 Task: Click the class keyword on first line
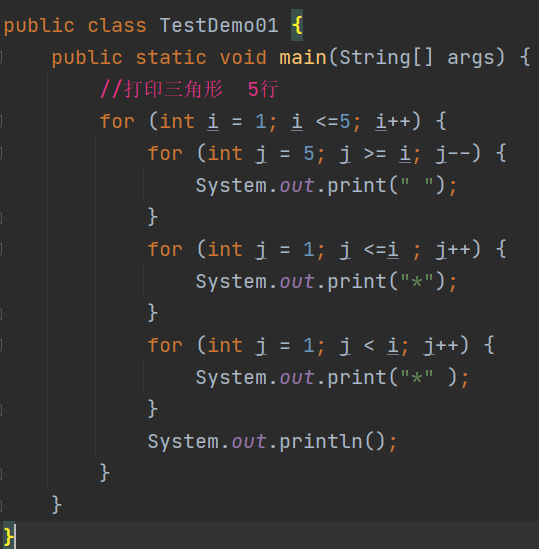(x=117, y=26)
